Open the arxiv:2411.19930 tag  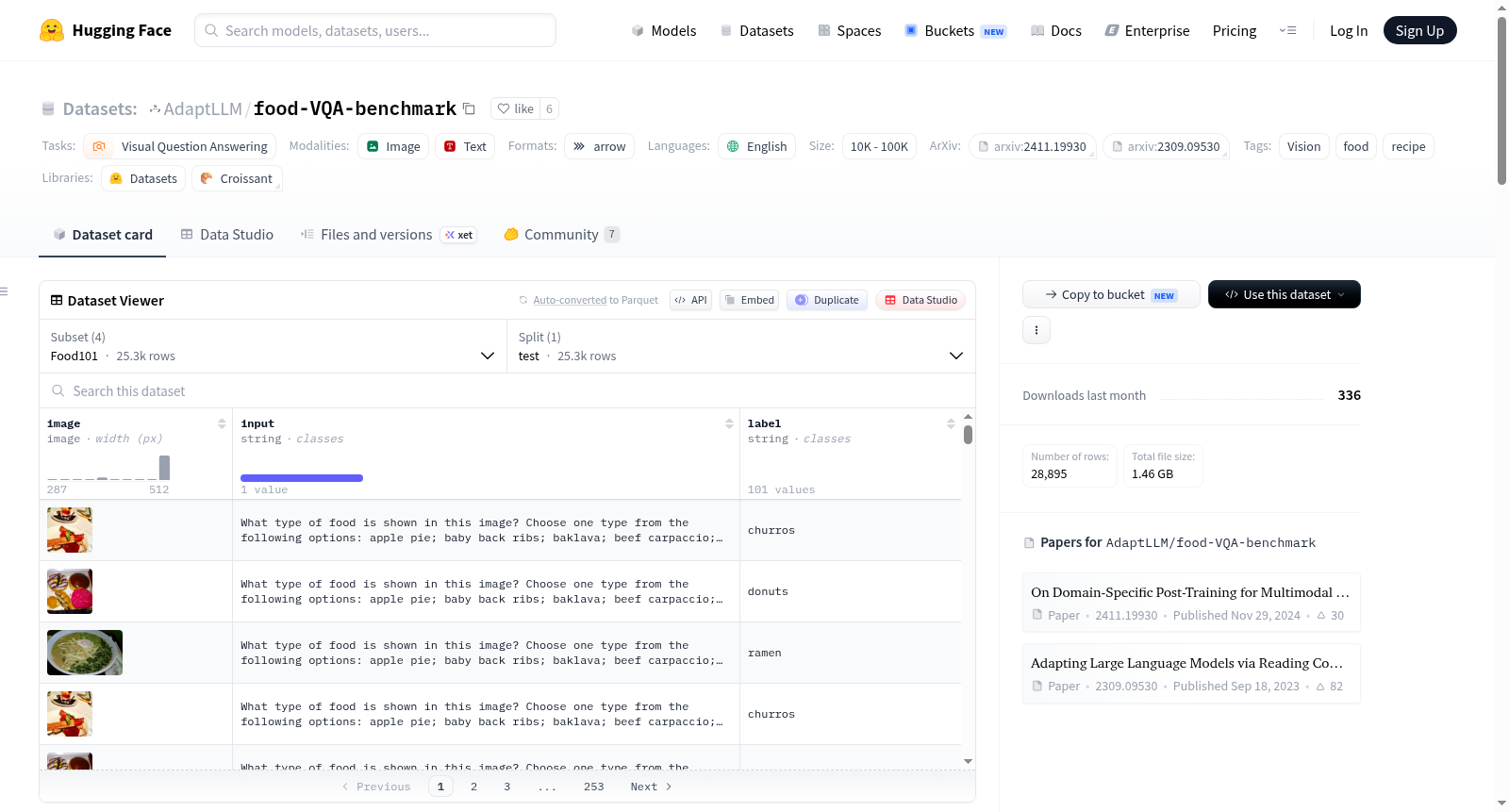point(1032,146)
